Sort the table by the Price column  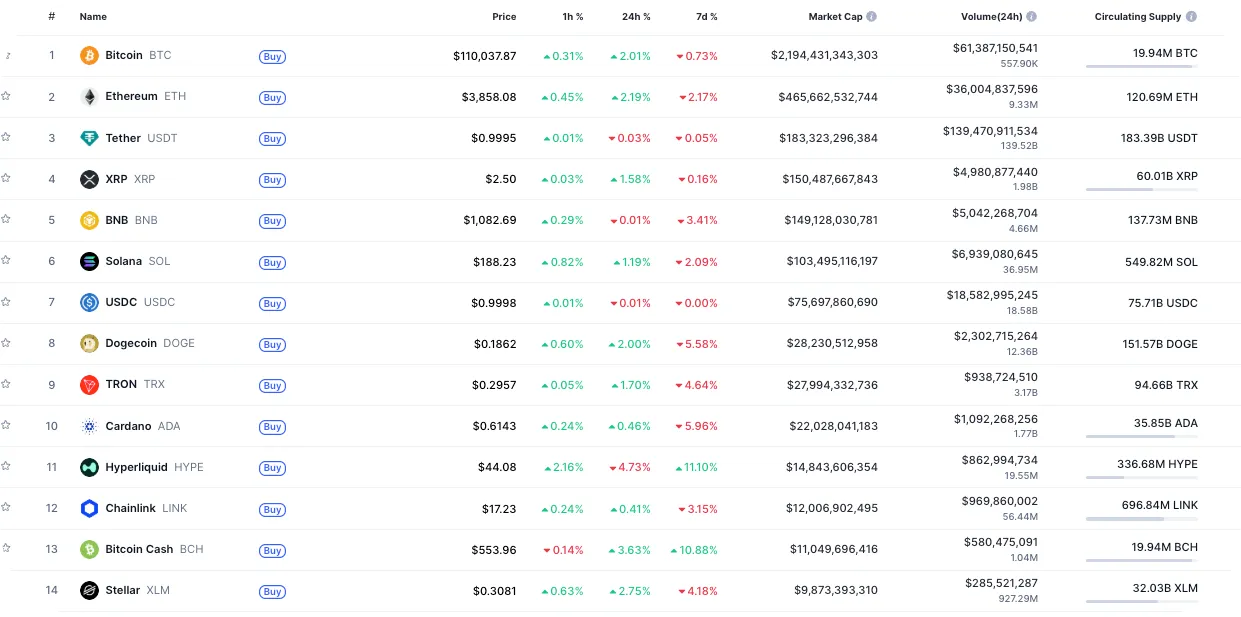504,16
